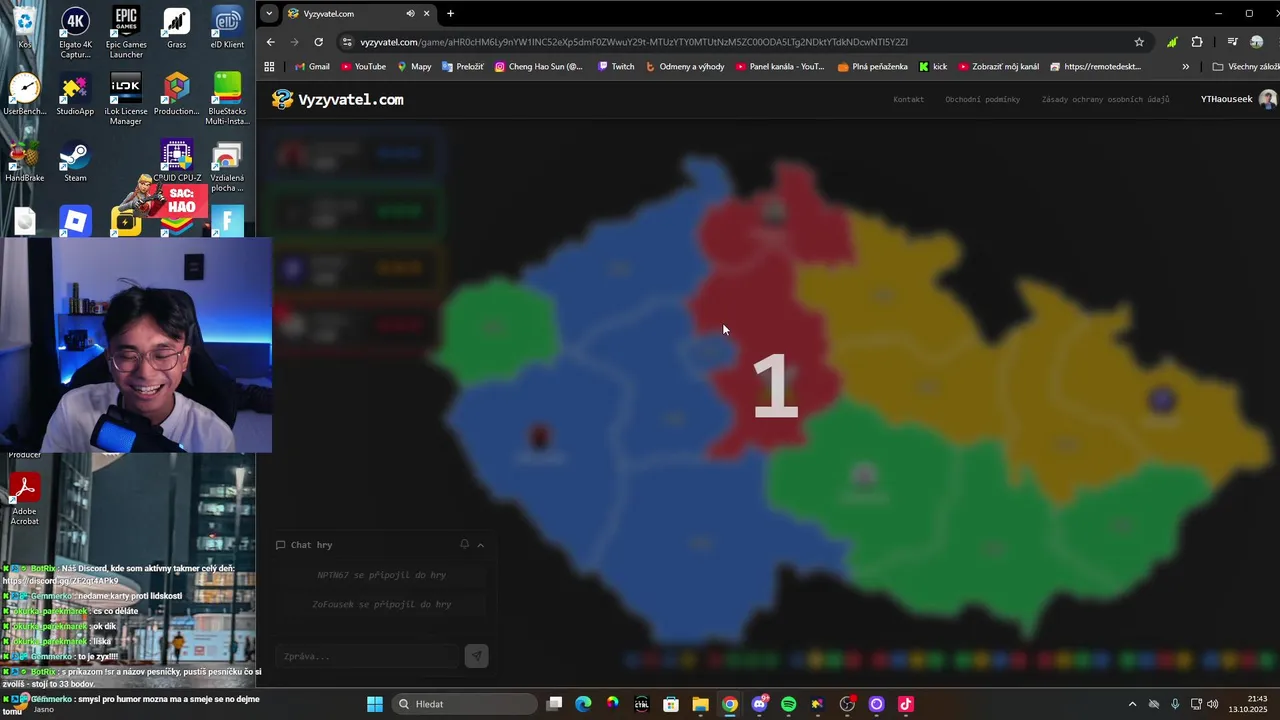Viewport: 1280px width, 720px height.
Task: Open the Windows Start menu
Action: 375,704
